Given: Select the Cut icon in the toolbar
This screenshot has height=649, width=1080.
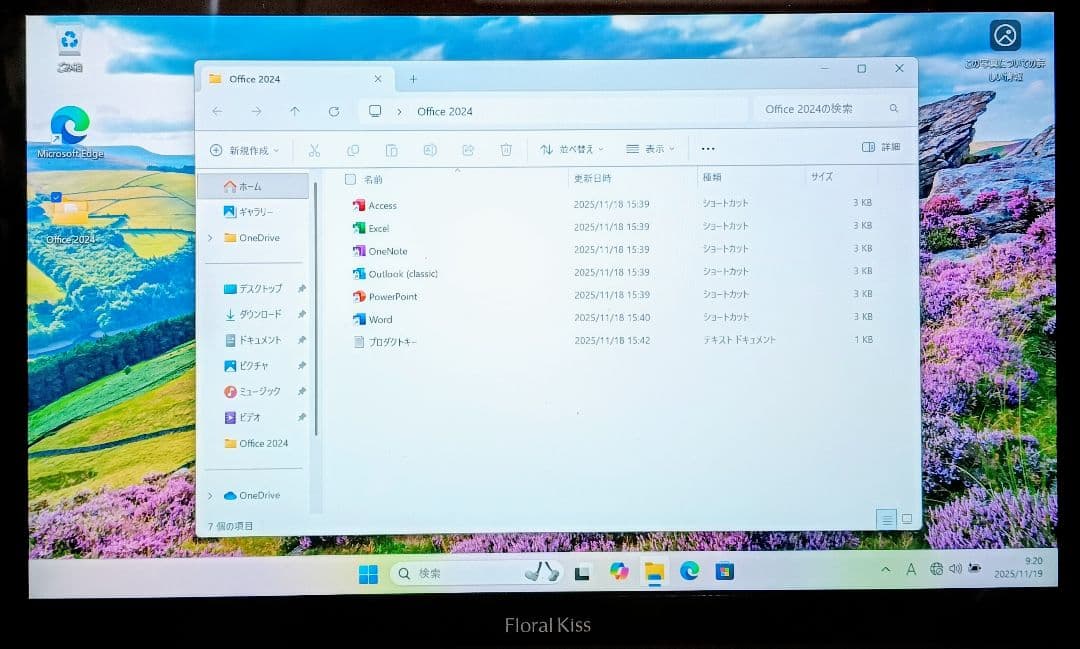Looking at the screenshot, I should coord(315,149).
